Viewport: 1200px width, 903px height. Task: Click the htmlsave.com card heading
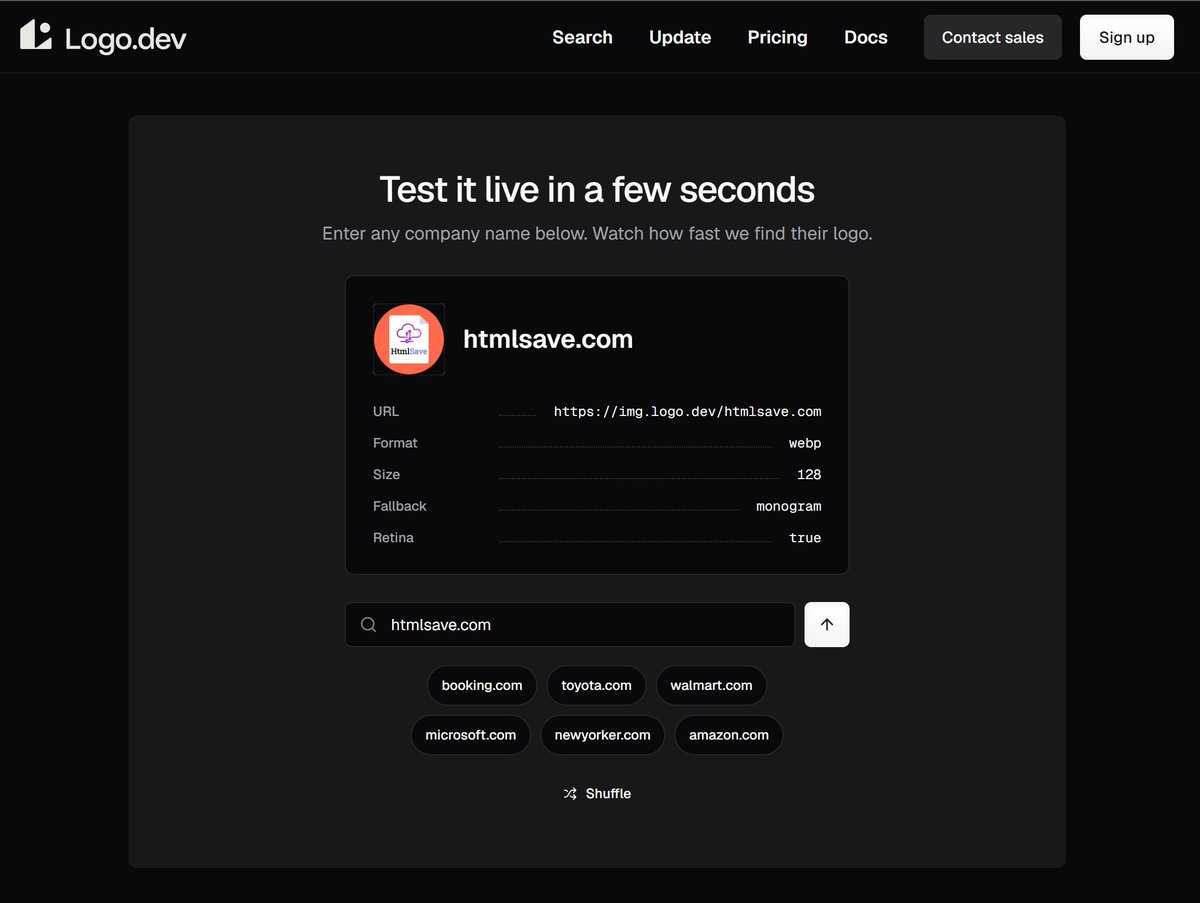tap(548, 339)
